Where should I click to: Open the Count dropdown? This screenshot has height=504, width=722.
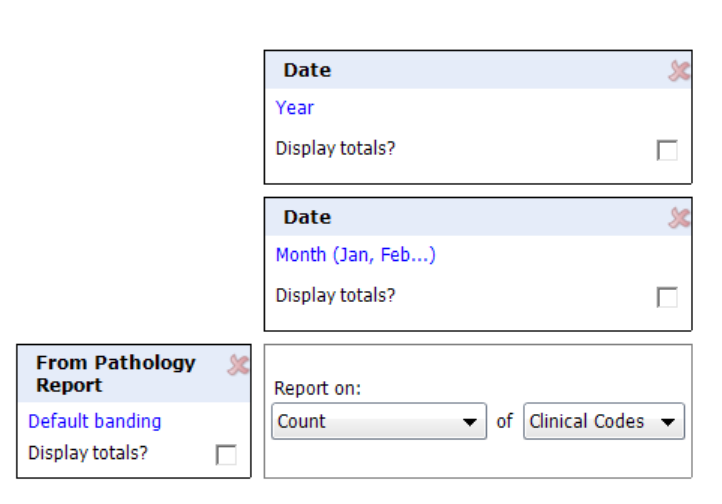pos(379,421)
